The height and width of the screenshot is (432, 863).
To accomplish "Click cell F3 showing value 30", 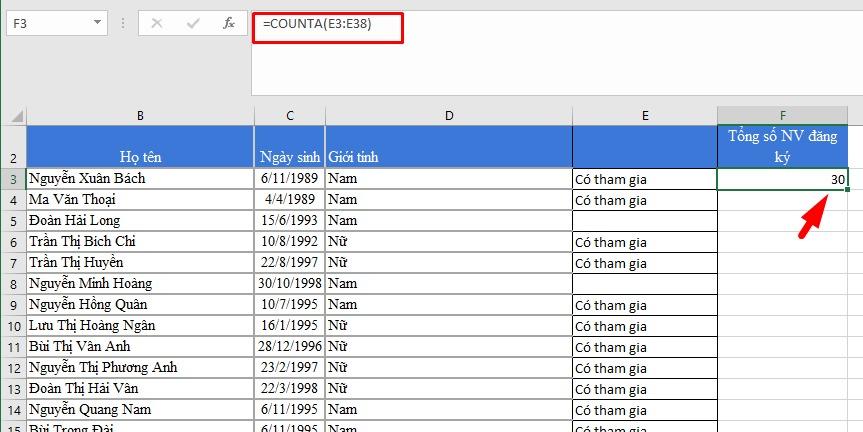I will point(782,179).
